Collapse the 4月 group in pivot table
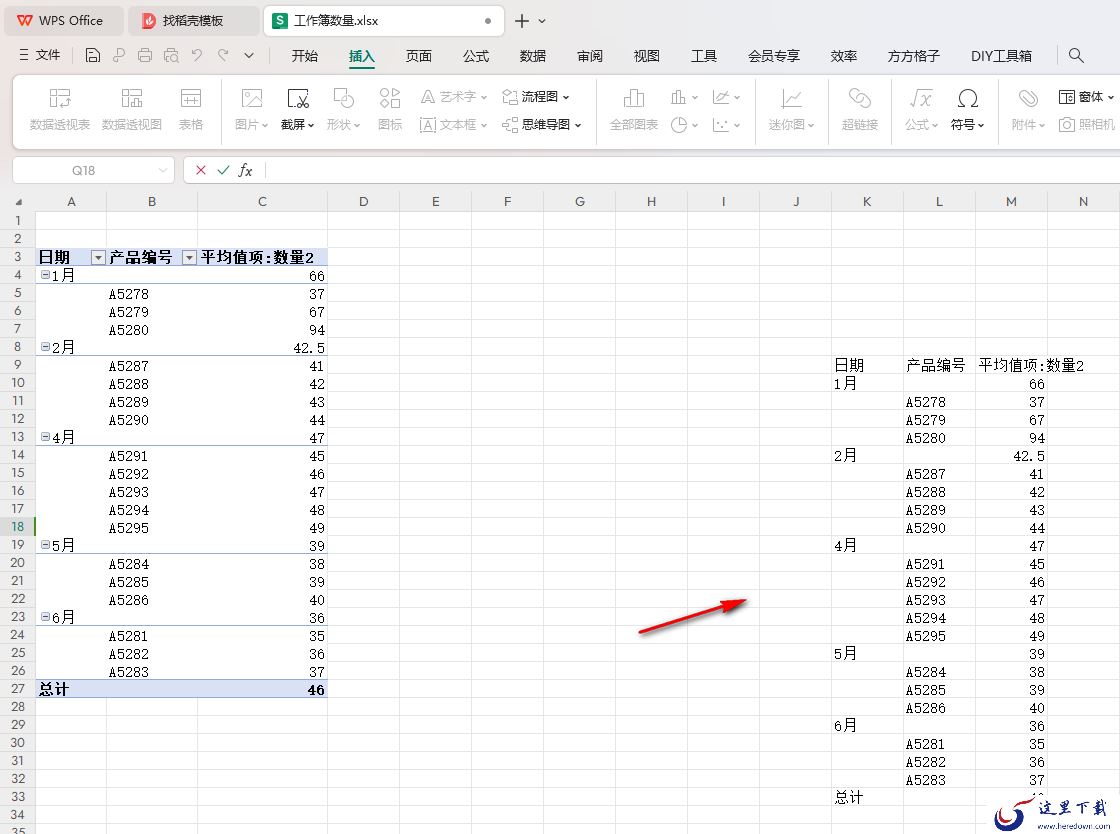This screenshot has width=1120, height=834. [45, 437]
